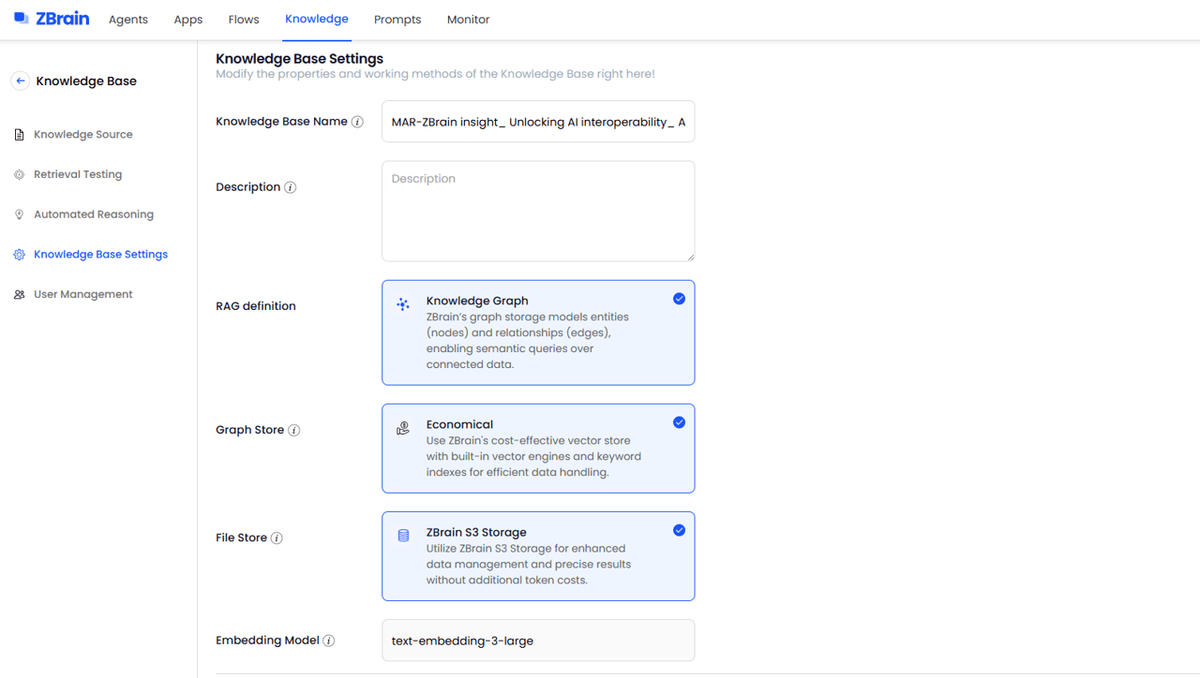
Task: Click the 'Knowledge Base' sidebar heading
Action: 86,81
